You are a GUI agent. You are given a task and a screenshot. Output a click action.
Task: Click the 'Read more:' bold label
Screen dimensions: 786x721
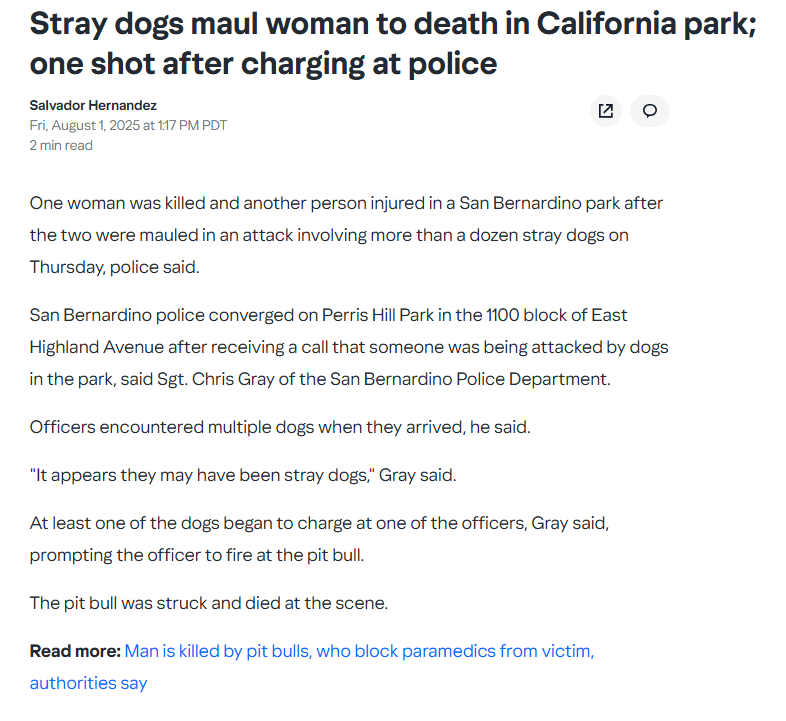point(75,651)
